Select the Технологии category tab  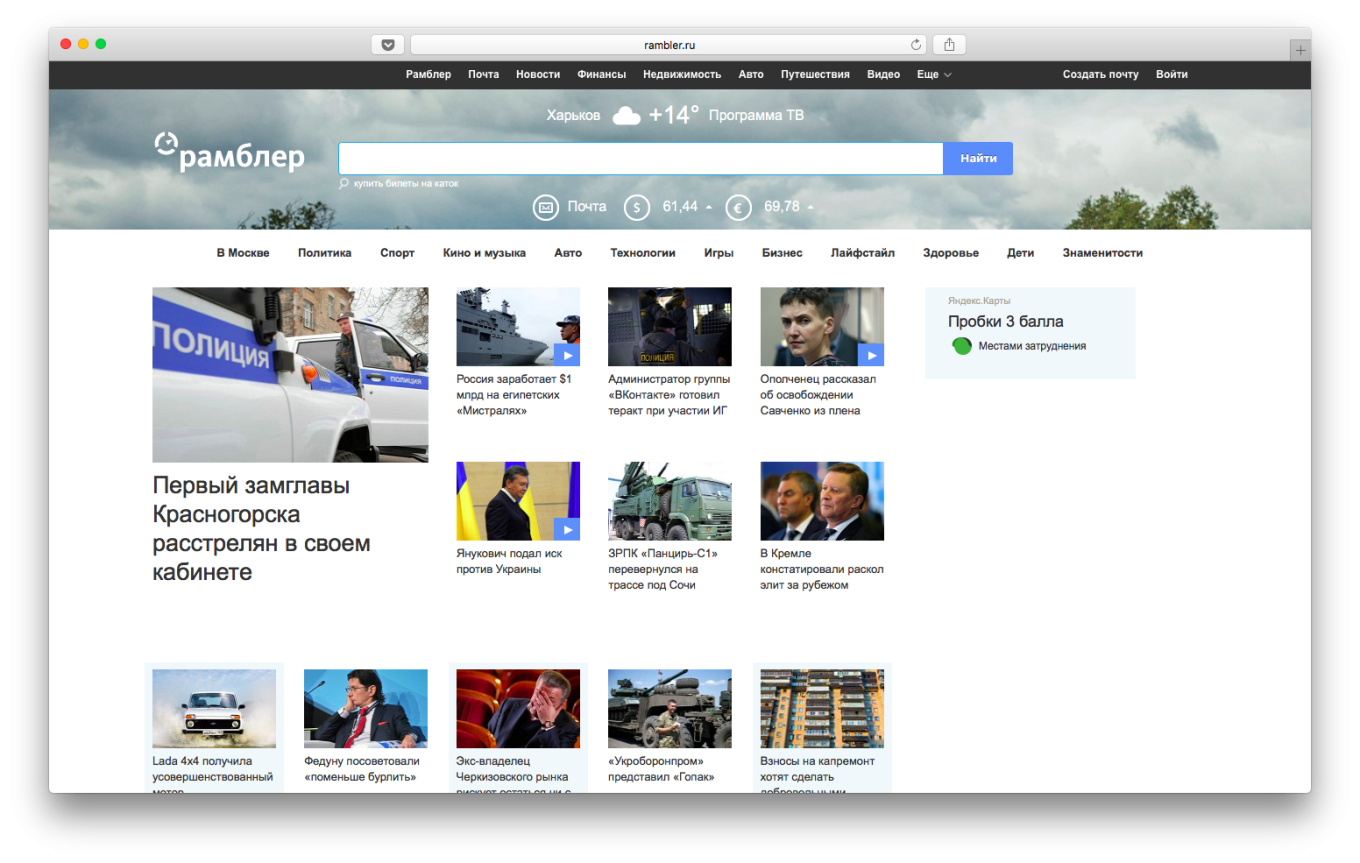pos(643,253)
